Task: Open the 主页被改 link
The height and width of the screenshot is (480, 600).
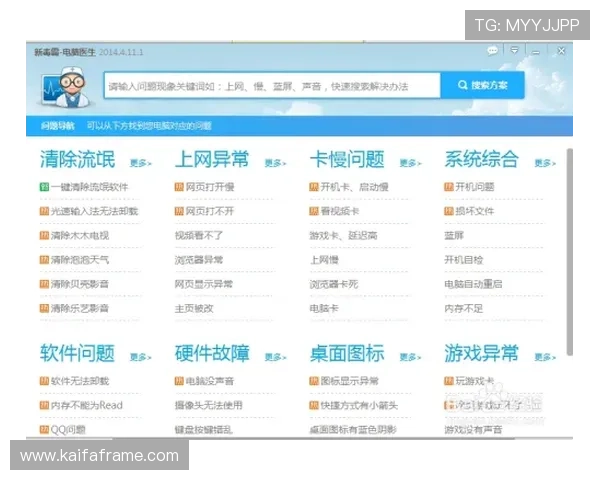Action: (194, 308)
